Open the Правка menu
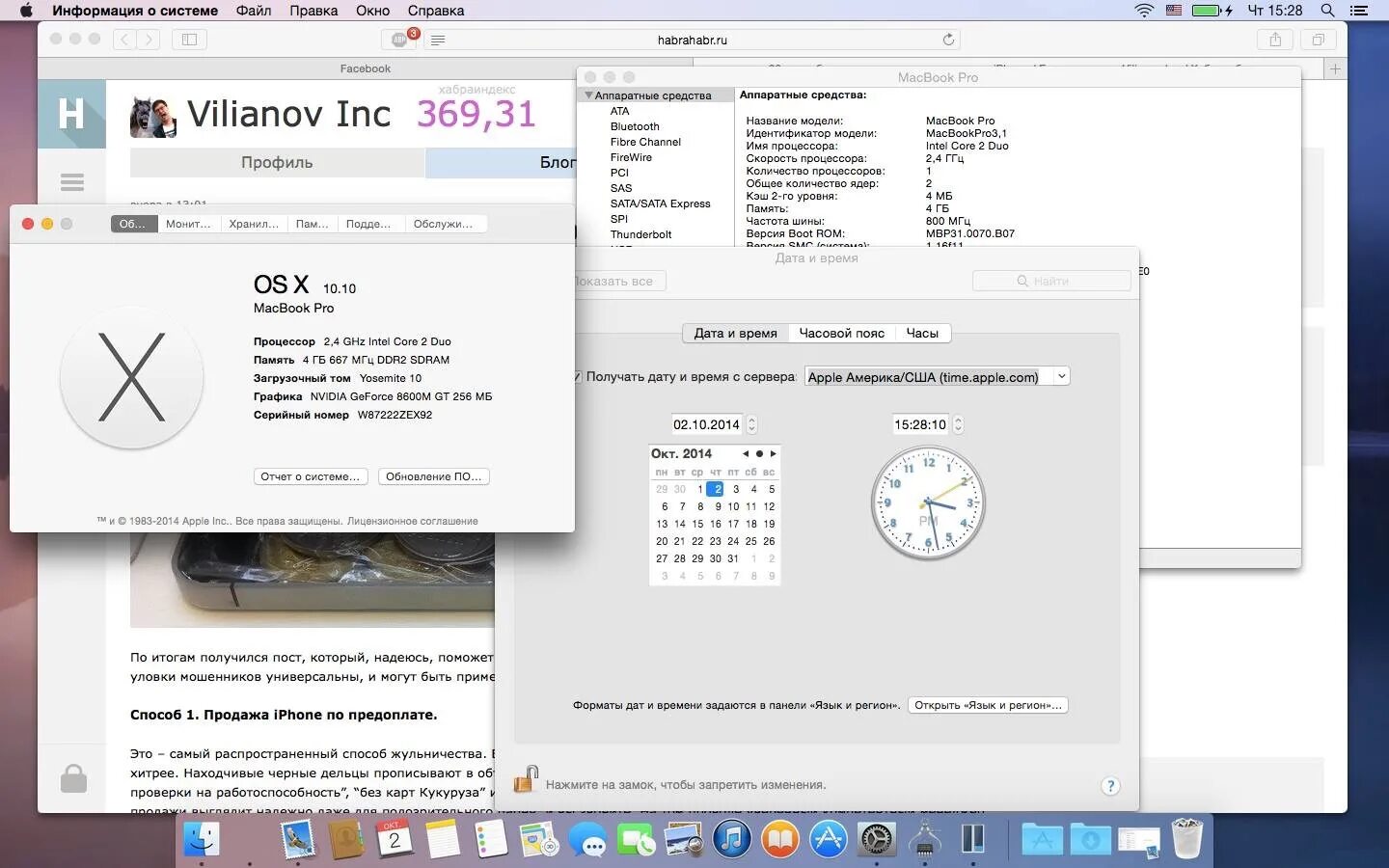Screen dimensions: 1389x868 pyautogui.click(x=313, y=11)
